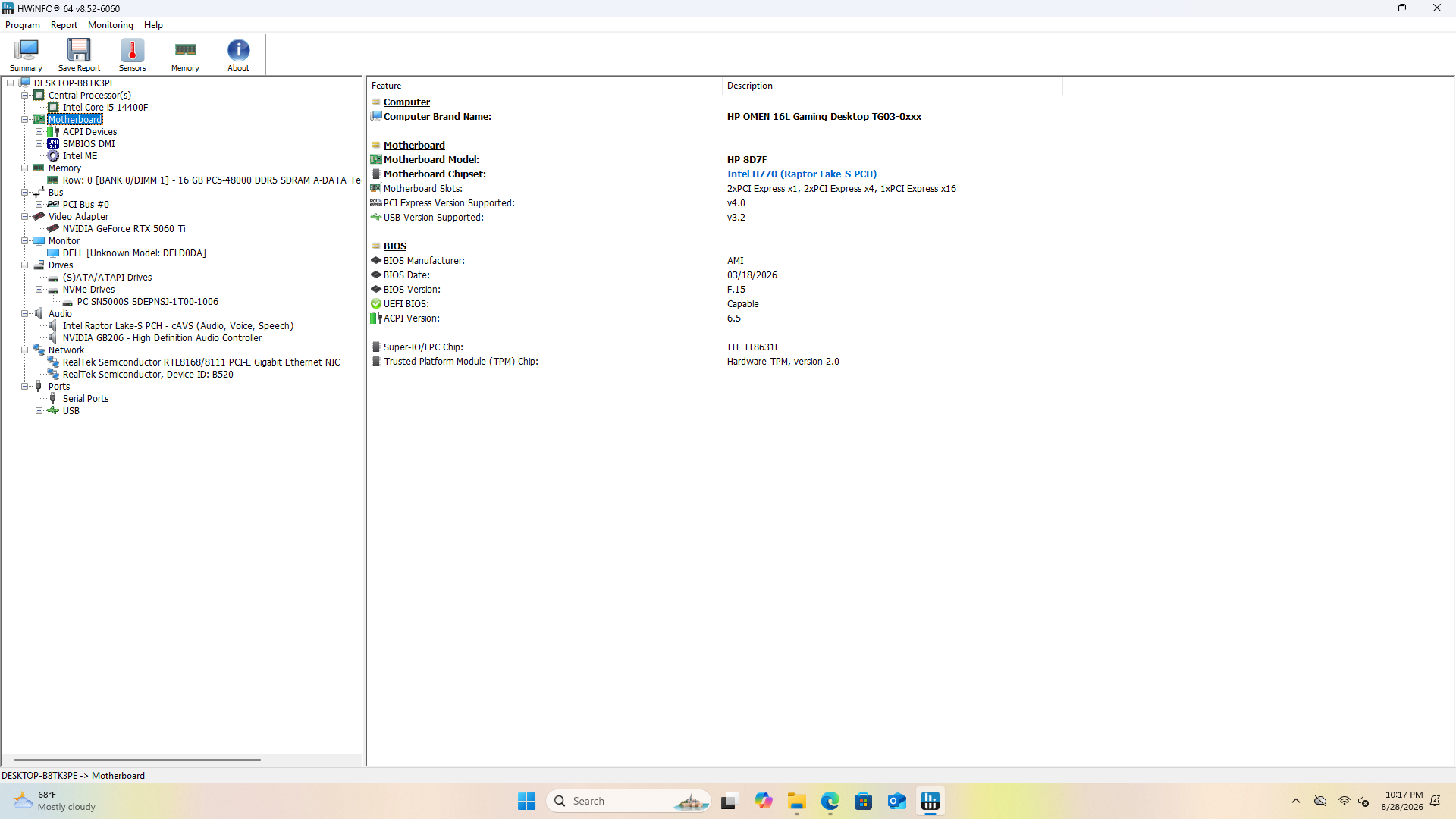This screenshot has width=1456, height=819.
Task: Open the Report menu
Action: click(64, 25)
